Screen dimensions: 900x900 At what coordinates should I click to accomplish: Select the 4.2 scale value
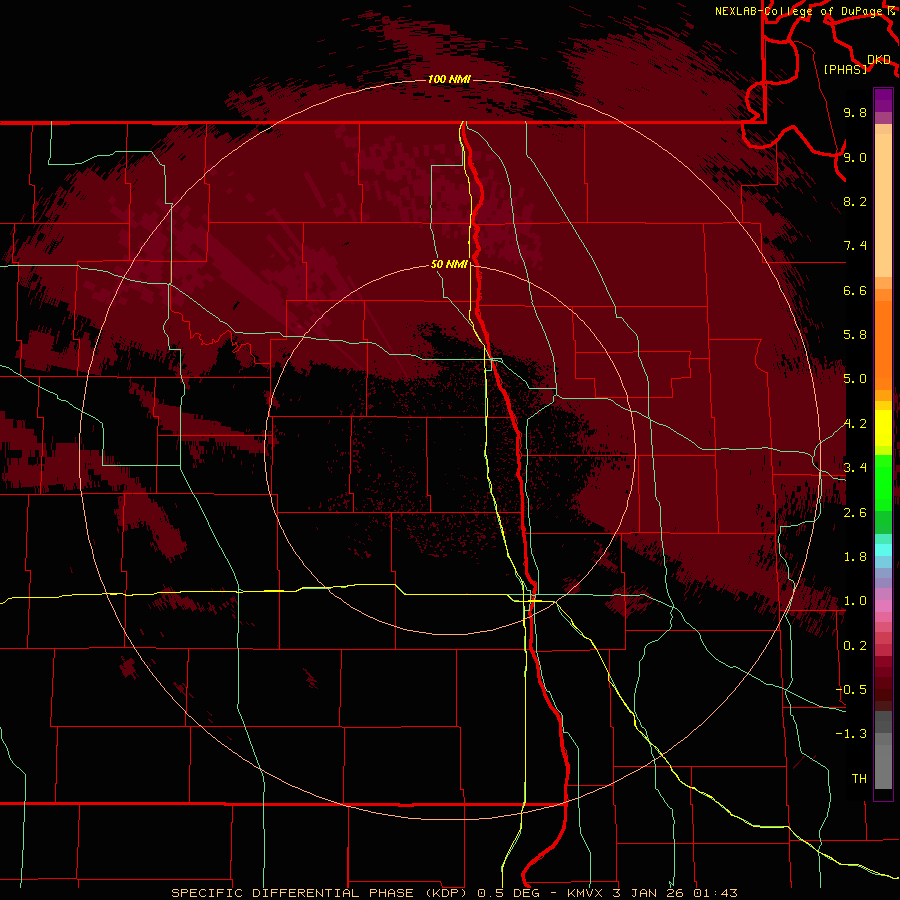point(855,424)
